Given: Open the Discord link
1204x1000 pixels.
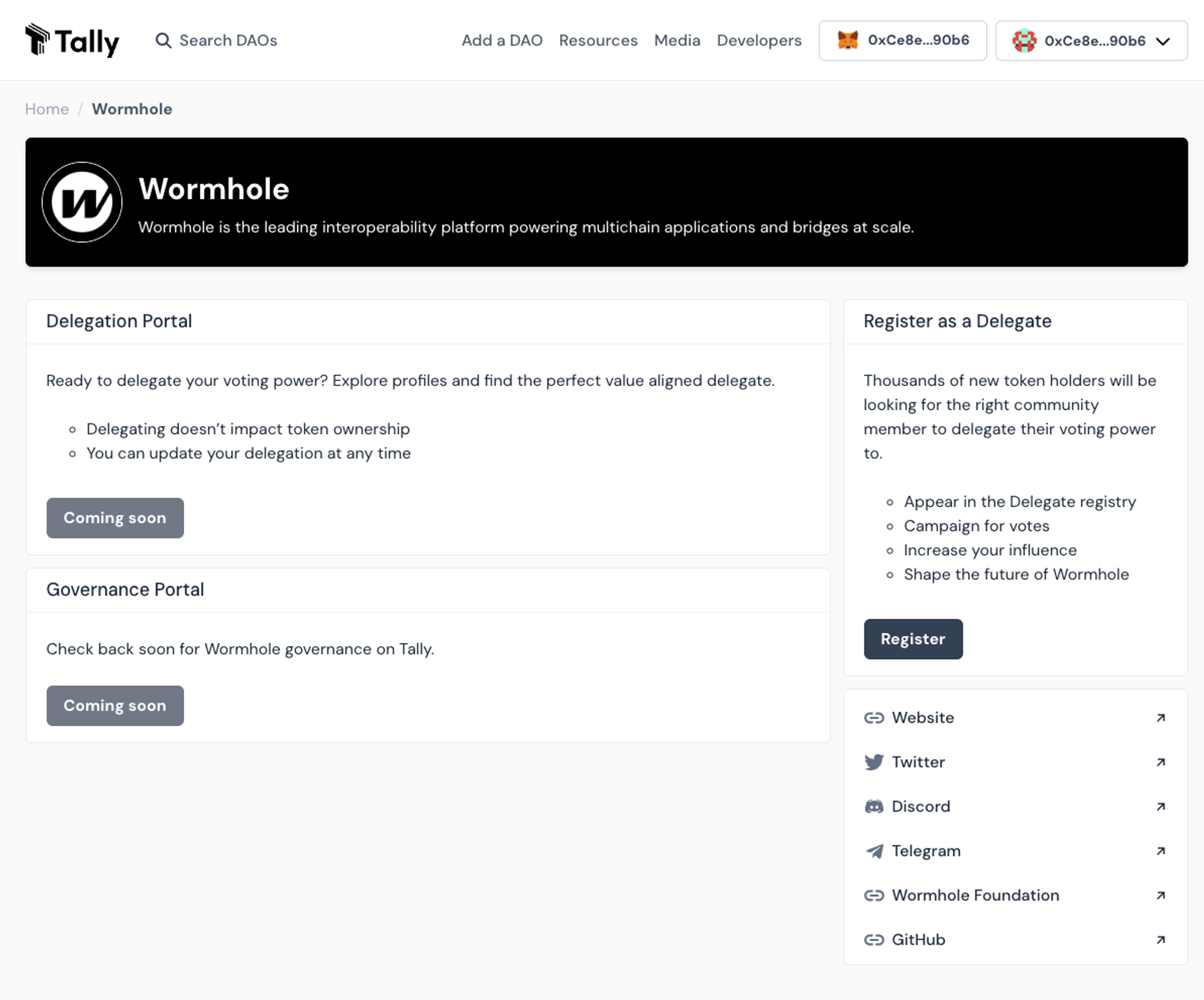Looking at the screenshot, I should click(x=1015, y=807).
